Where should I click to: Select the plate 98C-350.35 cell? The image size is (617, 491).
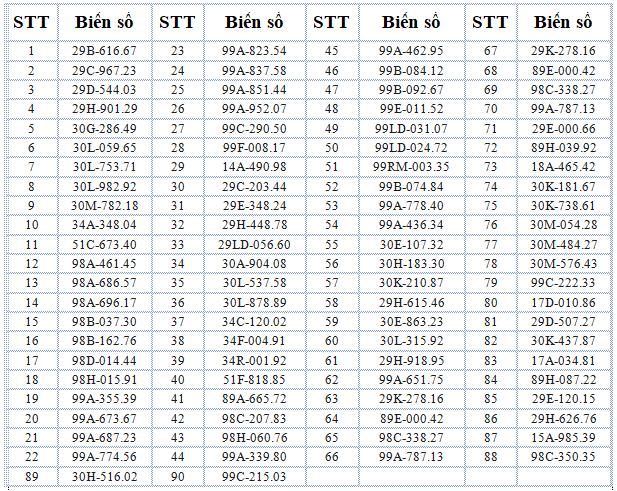tap(563, 457)
